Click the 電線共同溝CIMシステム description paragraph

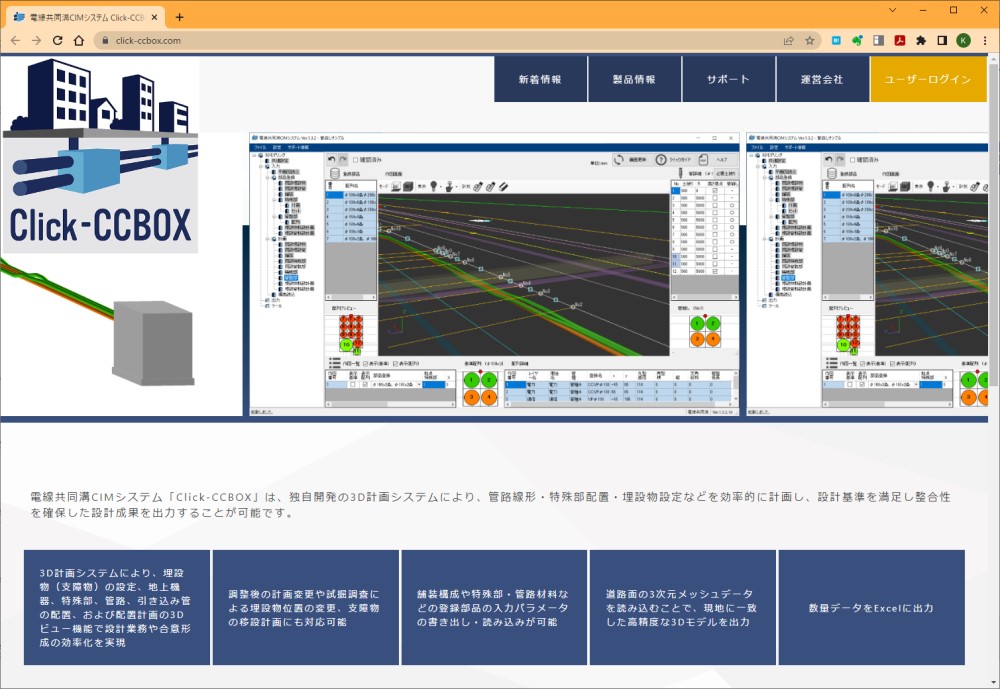[x=490, y=505]
